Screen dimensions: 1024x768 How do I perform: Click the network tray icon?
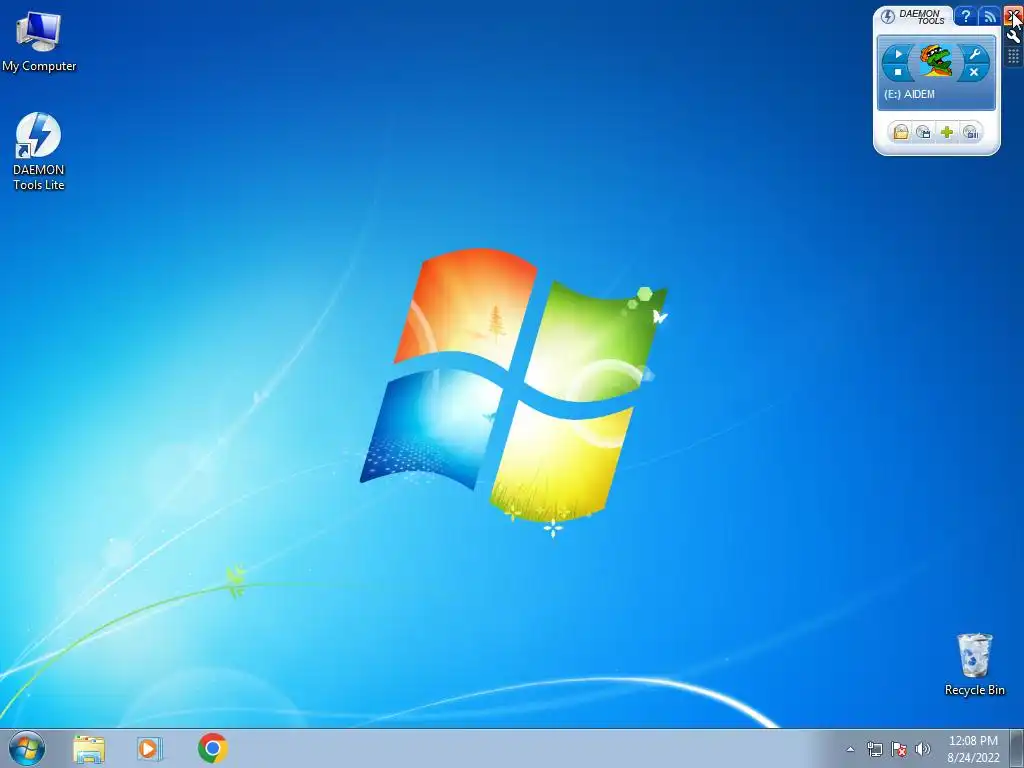point(874,749)
